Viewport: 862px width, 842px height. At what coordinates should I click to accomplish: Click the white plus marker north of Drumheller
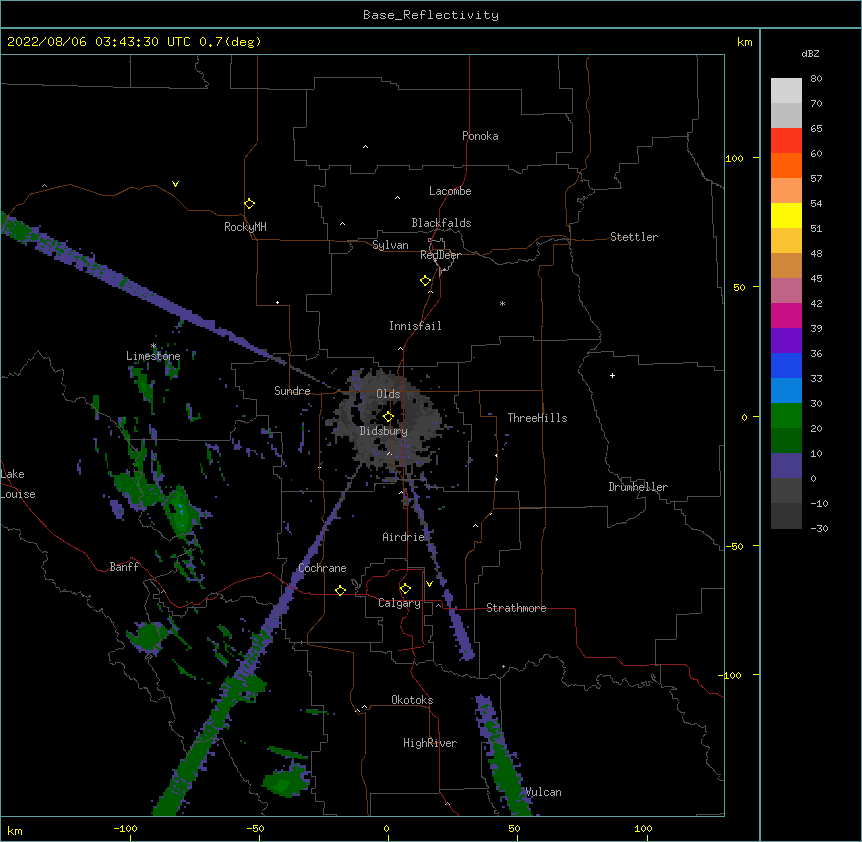[x=612, y=375]
